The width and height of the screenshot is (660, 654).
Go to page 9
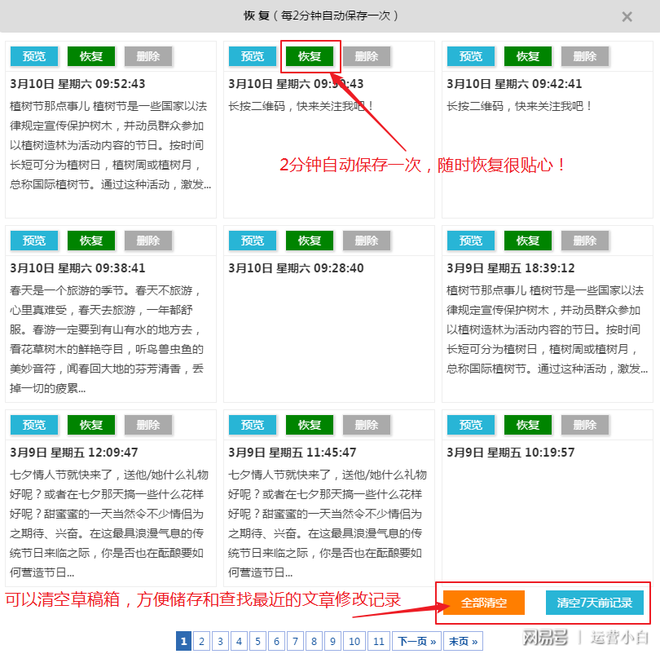(x=333, y=641)
